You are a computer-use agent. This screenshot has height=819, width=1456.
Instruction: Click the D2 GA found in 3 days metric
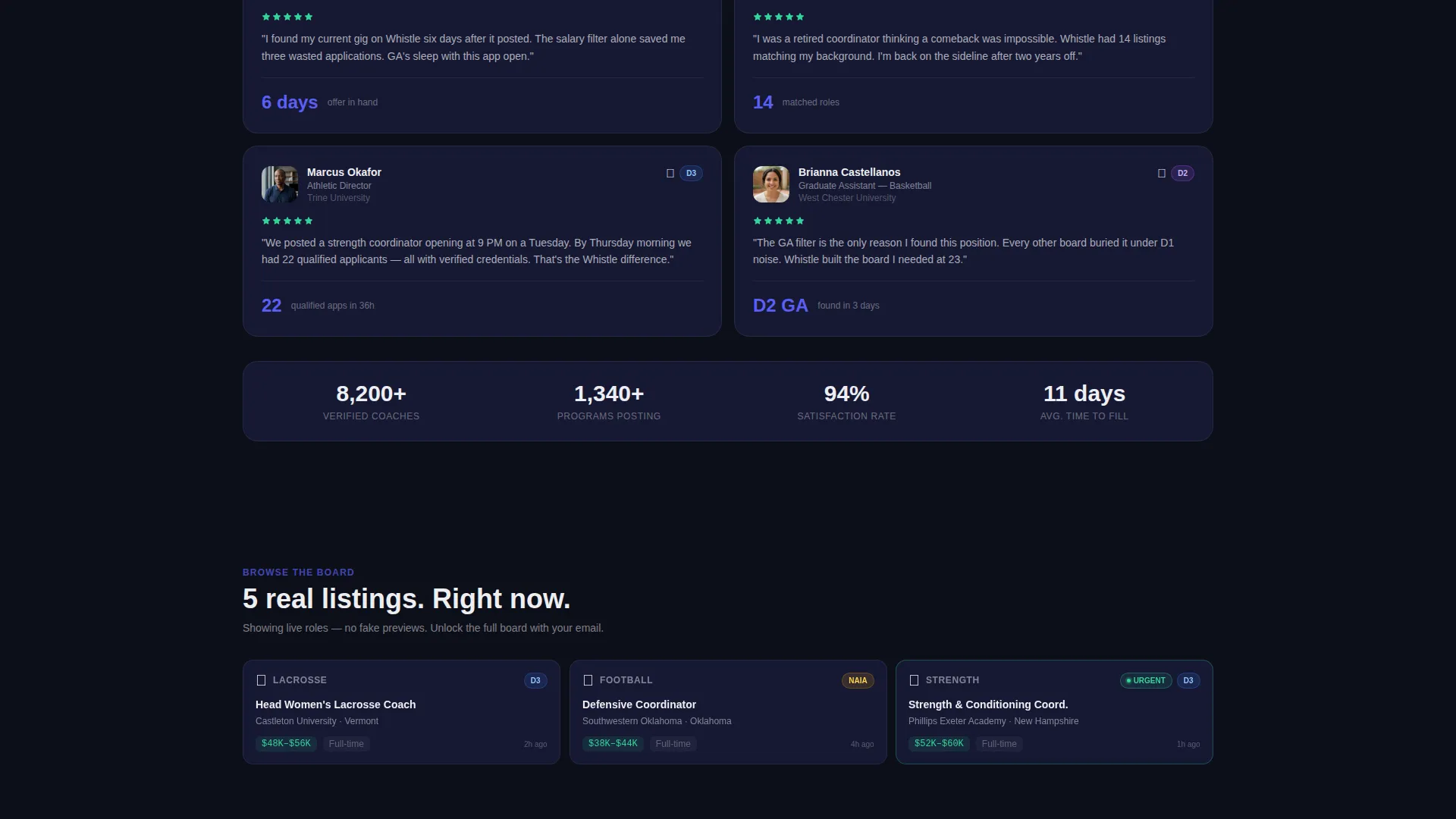click(x=816, y=306)
